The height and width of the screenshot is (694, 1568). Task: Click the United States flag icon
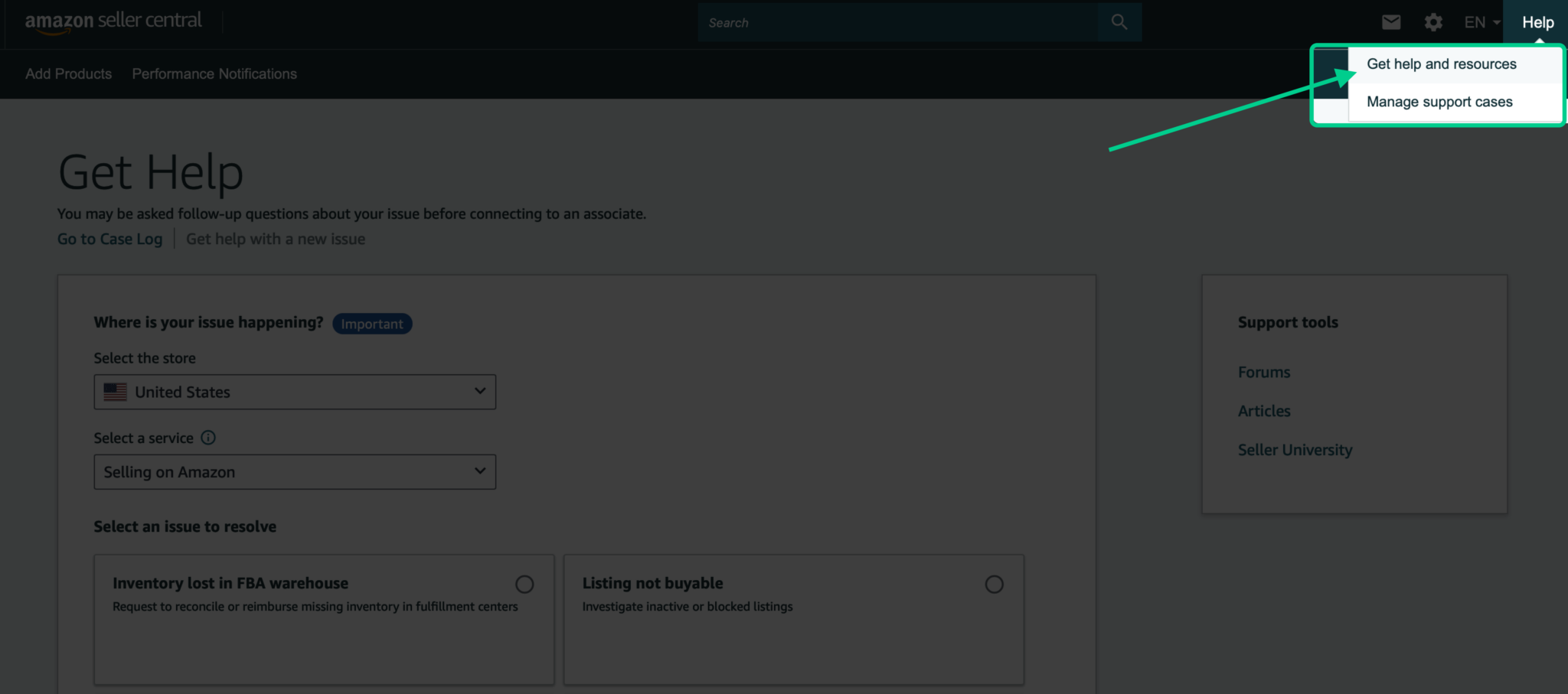pyautogui.click(x=116, y=392)
